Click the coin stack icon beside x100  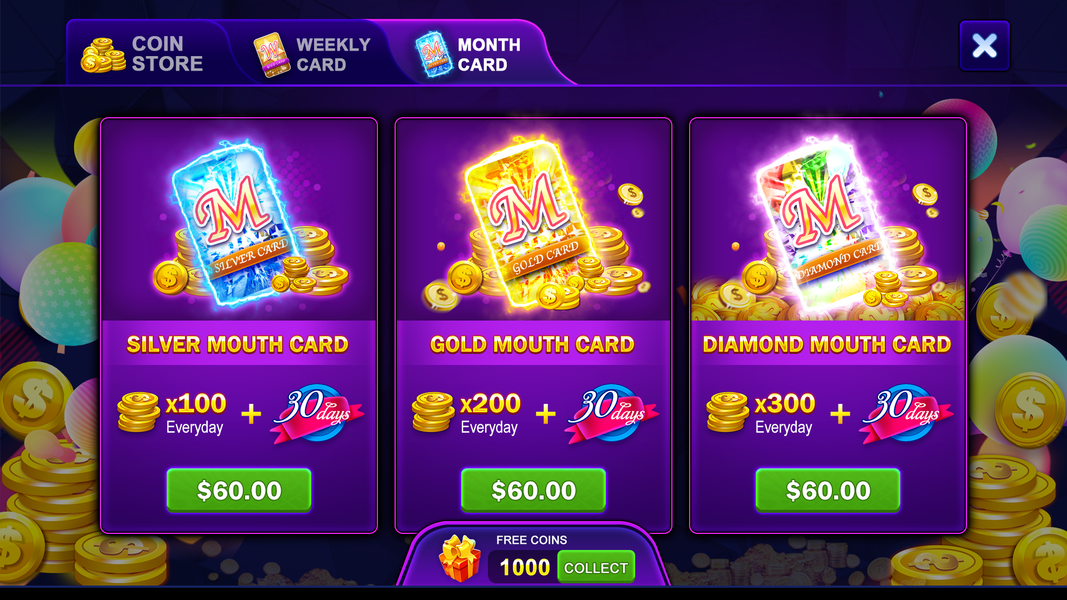tap(139, 412)
